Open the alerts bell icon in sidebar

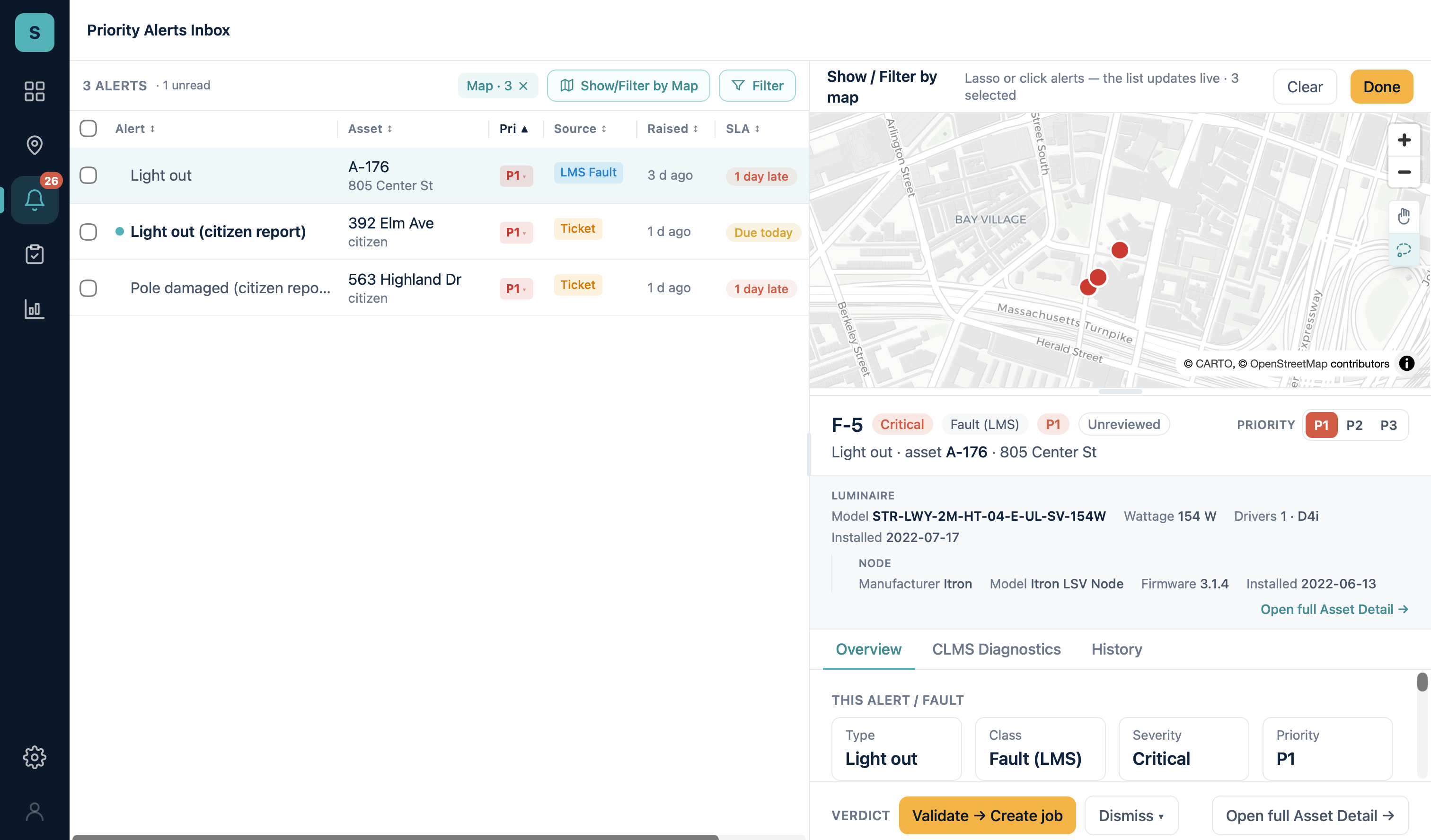[x=35, y=200]
